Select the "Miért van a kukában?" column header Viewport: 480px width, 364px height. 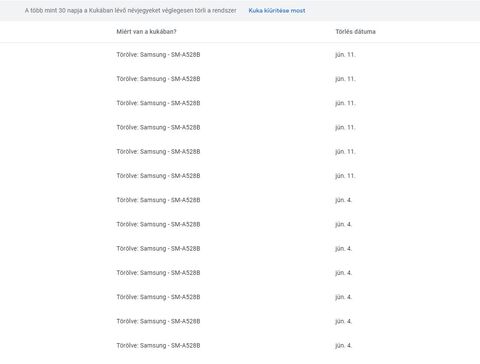coord(146,32)
